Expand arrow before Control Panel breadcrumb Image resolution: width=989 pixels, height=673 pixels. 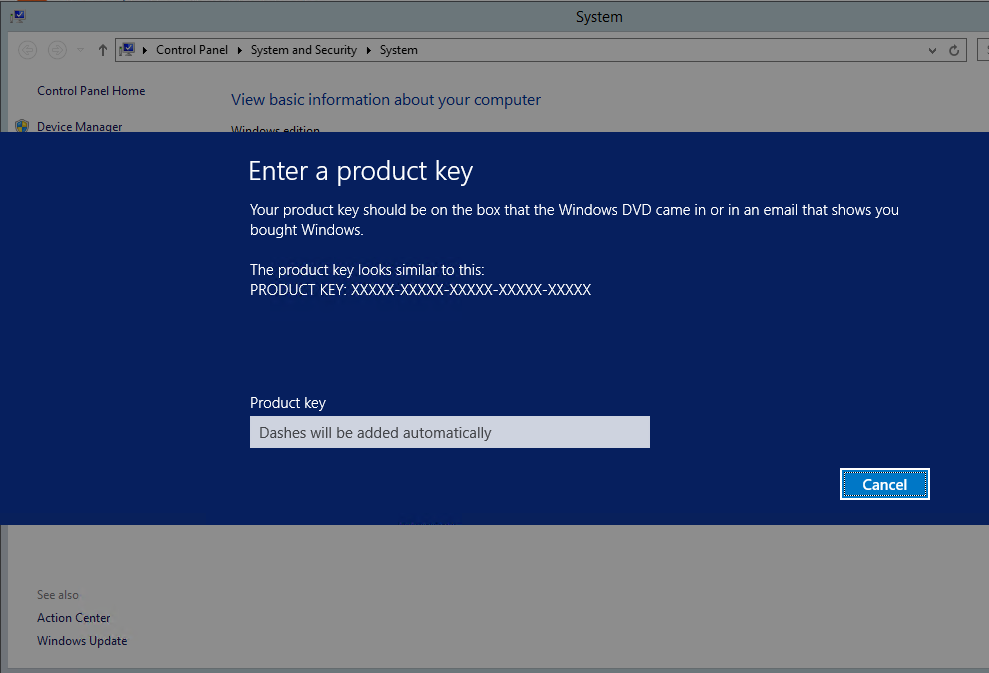point(144,50)
